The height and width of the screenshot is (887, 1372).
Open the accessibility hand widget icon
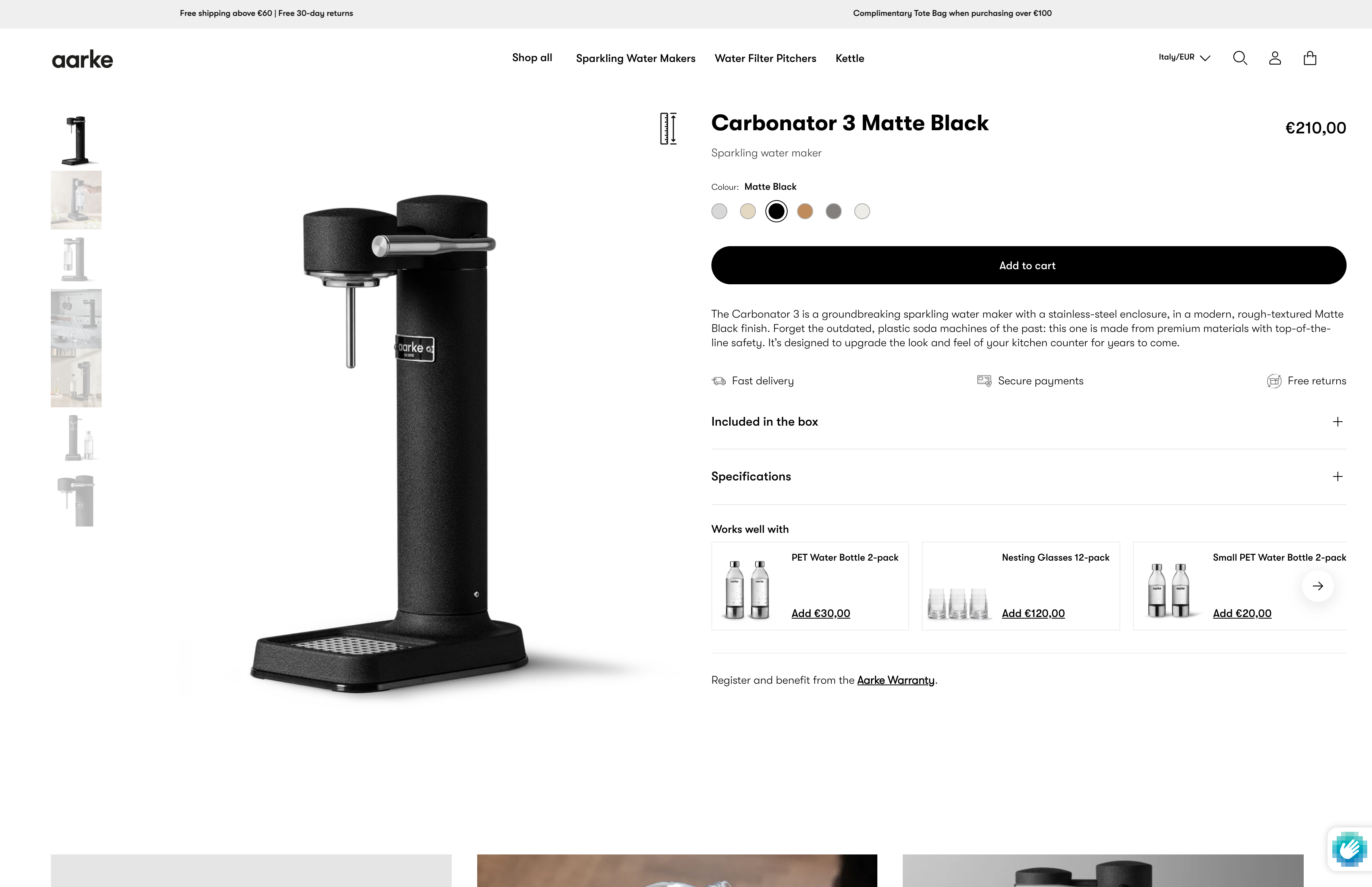(1349, 848)
